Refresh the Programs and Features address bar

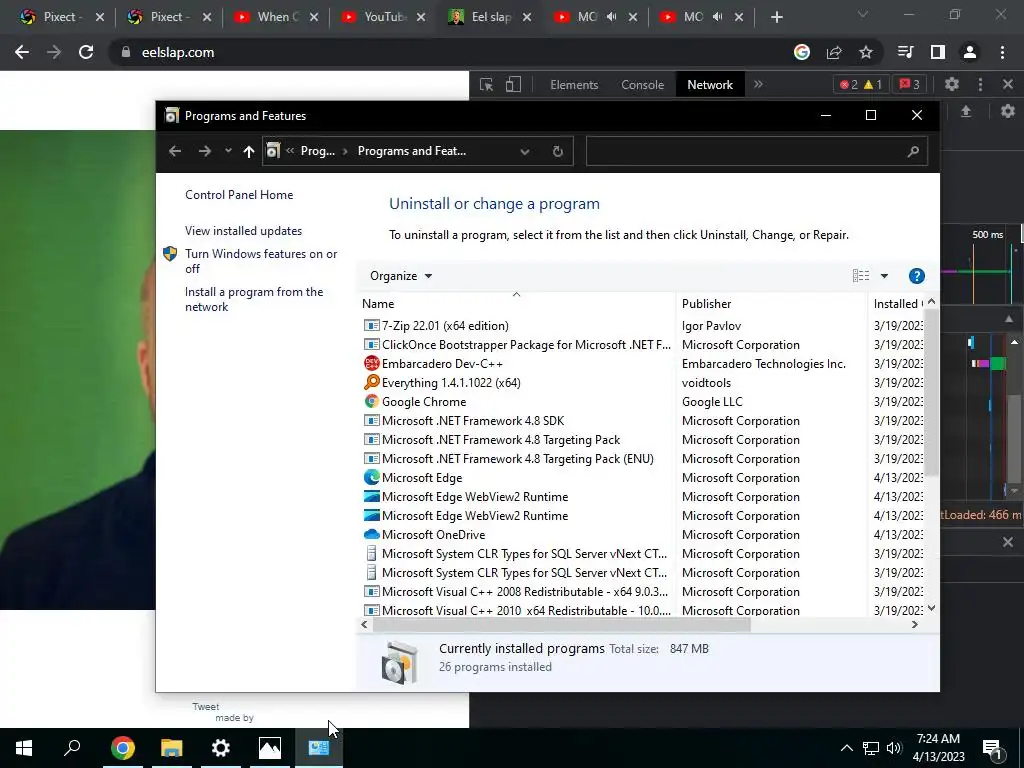pyautogui.click(x=557, y=151)
